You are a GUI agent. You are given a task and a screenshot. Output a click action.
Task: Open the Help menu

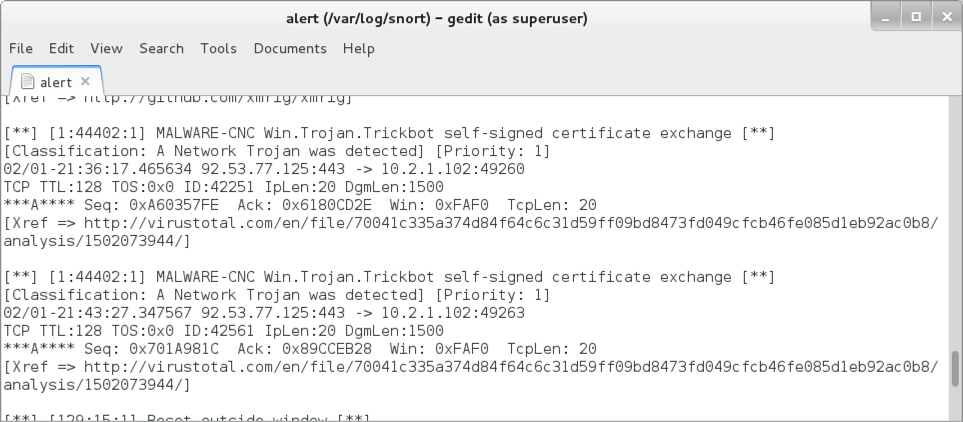pyautogui.click(x=359, y=49)
